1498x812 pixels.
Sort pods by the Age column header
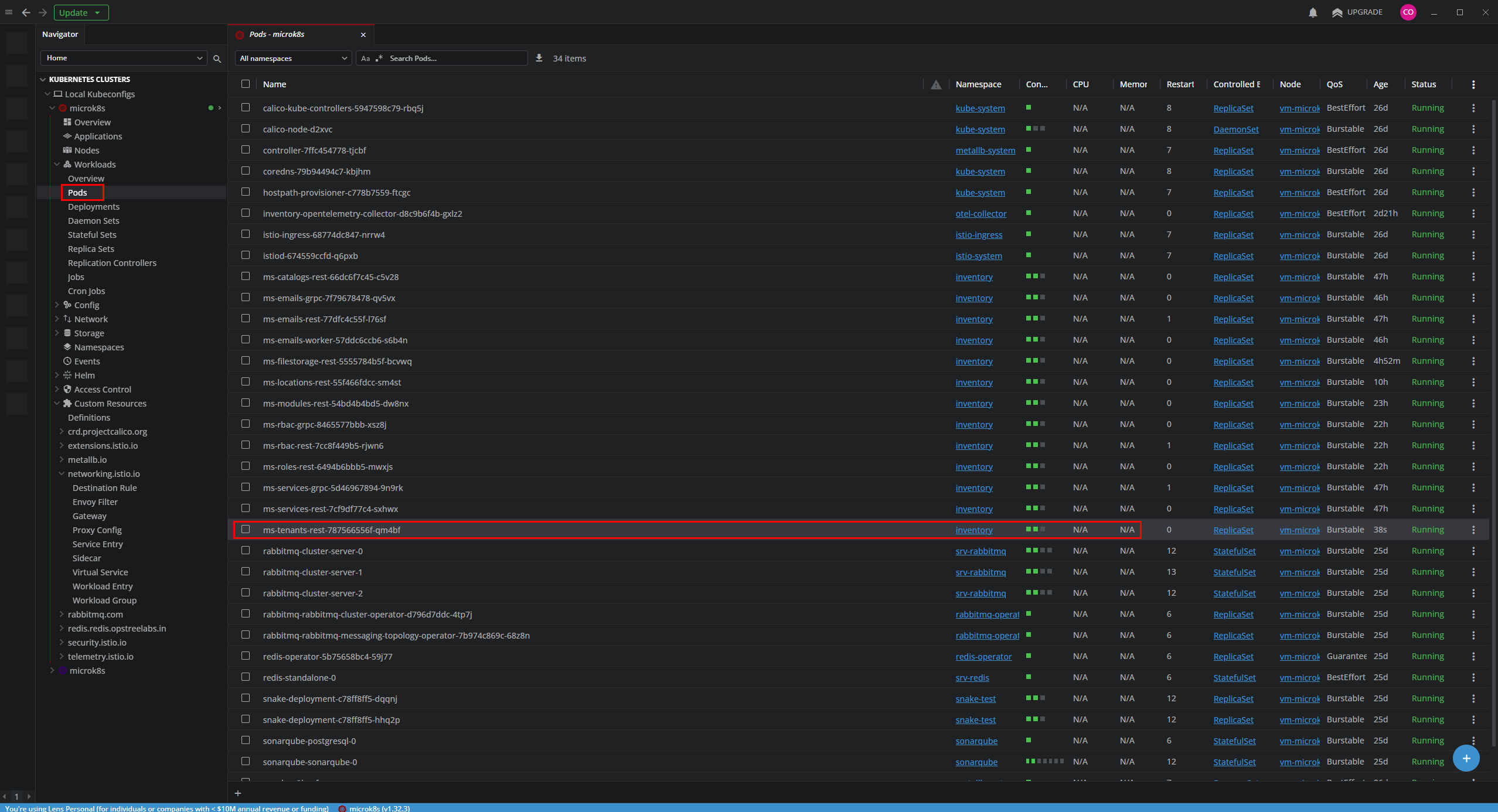[x=1380, y=84]
